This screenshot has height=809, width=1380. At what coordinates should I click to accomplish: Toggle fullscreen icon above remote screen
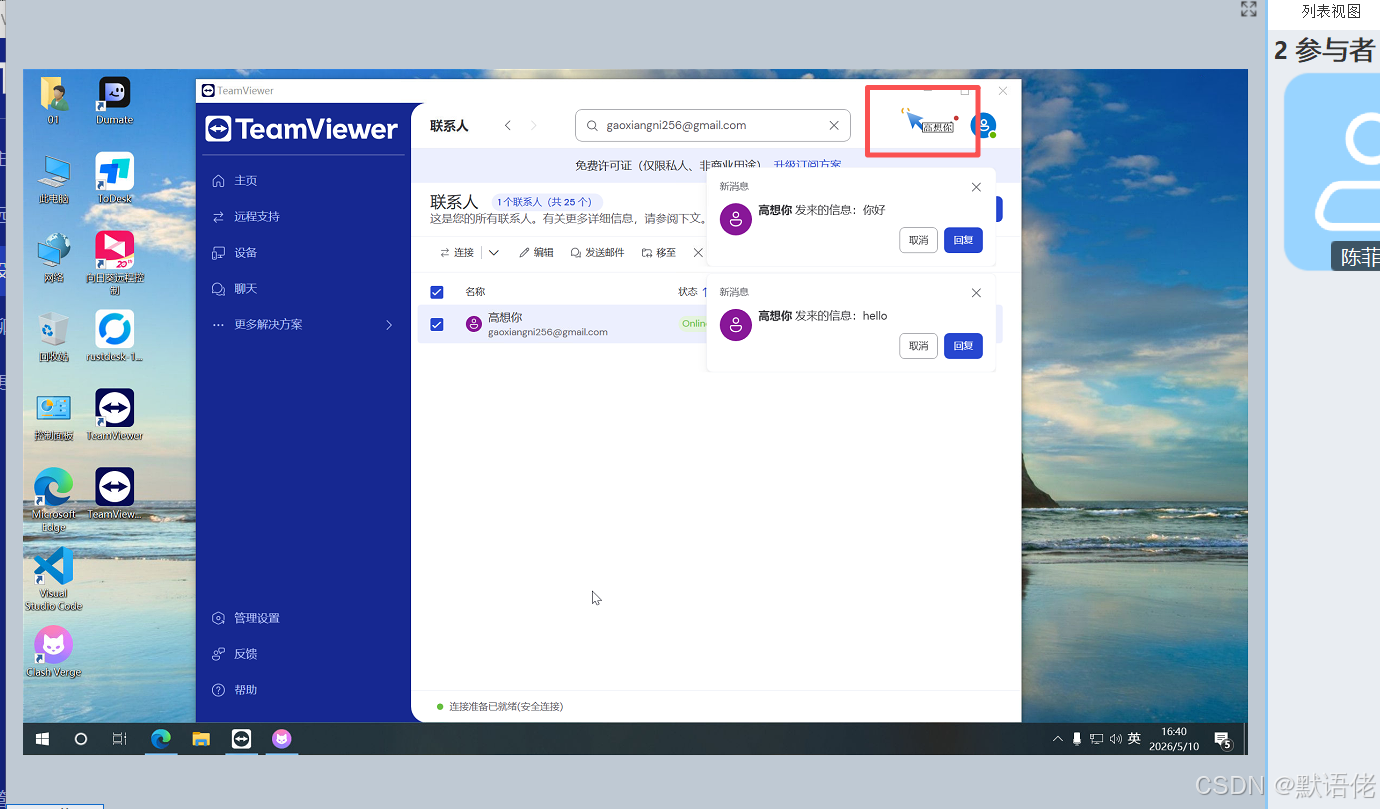pos(1248,9)
